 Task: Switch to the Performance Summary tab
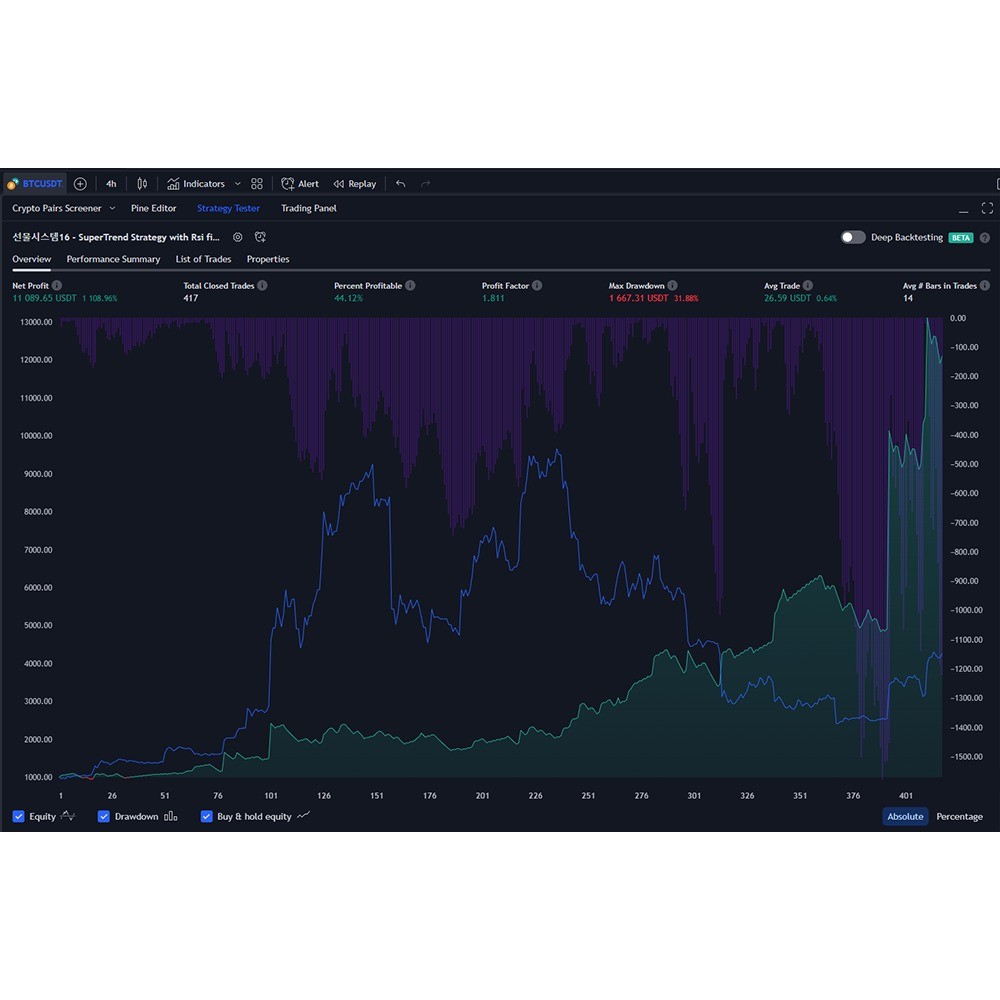(x=113, y=259)
